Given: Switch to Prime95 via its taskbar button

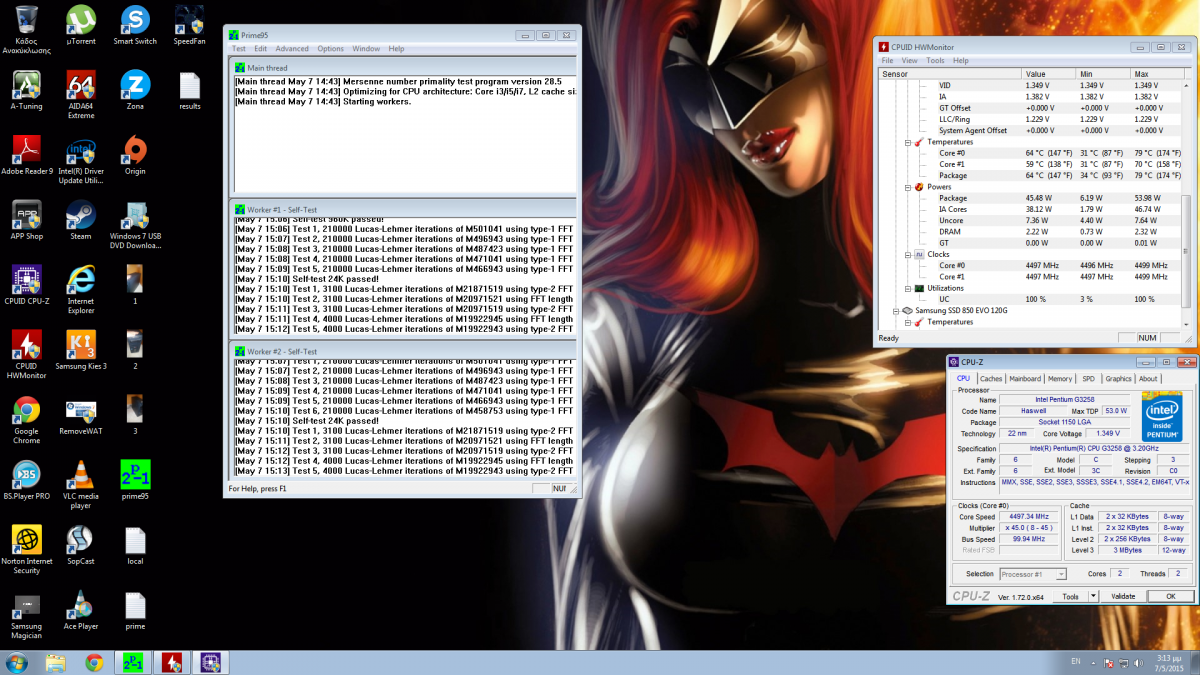Looking at the screenshot, I should tap(132, 662).
